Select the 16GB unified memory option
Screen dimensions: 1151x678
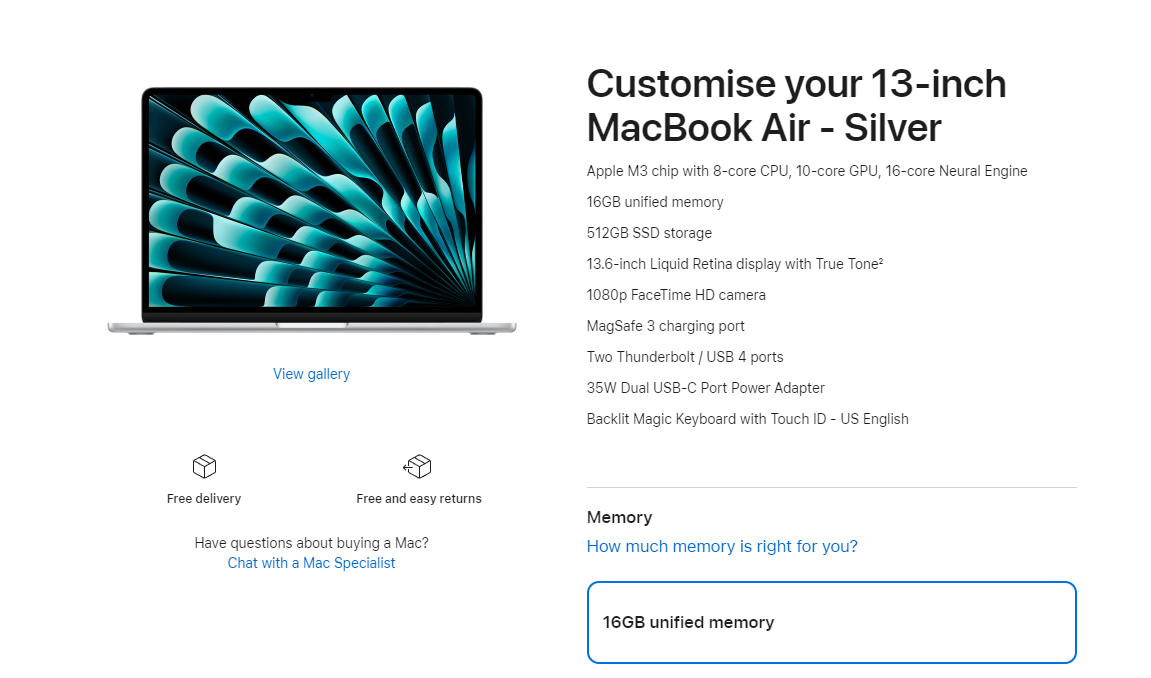tap(832, 622)
